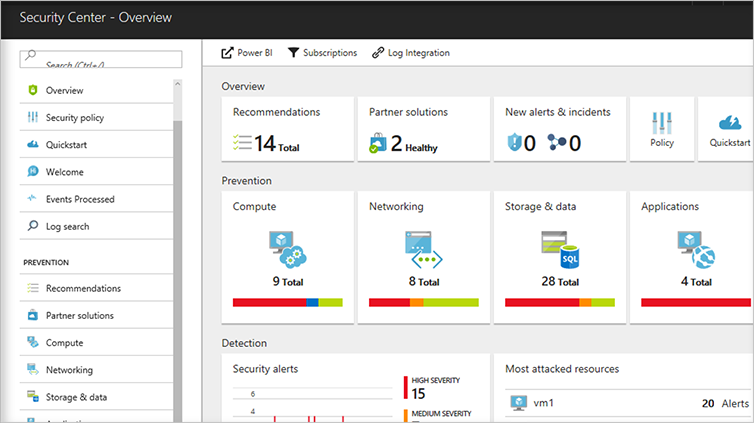Open the Policy tile sliders icon
This screenshot has width=754, height=423.
tap(662, 123)
